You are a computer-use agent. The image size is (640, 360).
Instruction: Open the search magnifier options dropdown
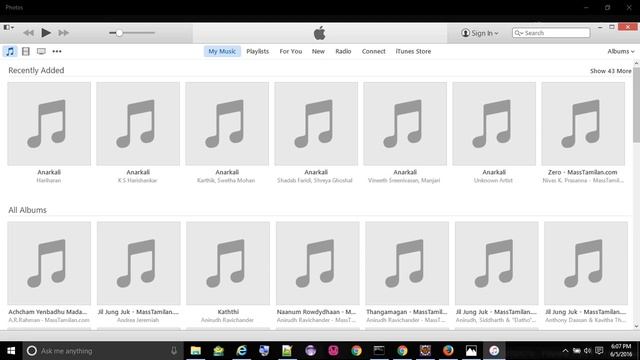[x=519, y=33]
